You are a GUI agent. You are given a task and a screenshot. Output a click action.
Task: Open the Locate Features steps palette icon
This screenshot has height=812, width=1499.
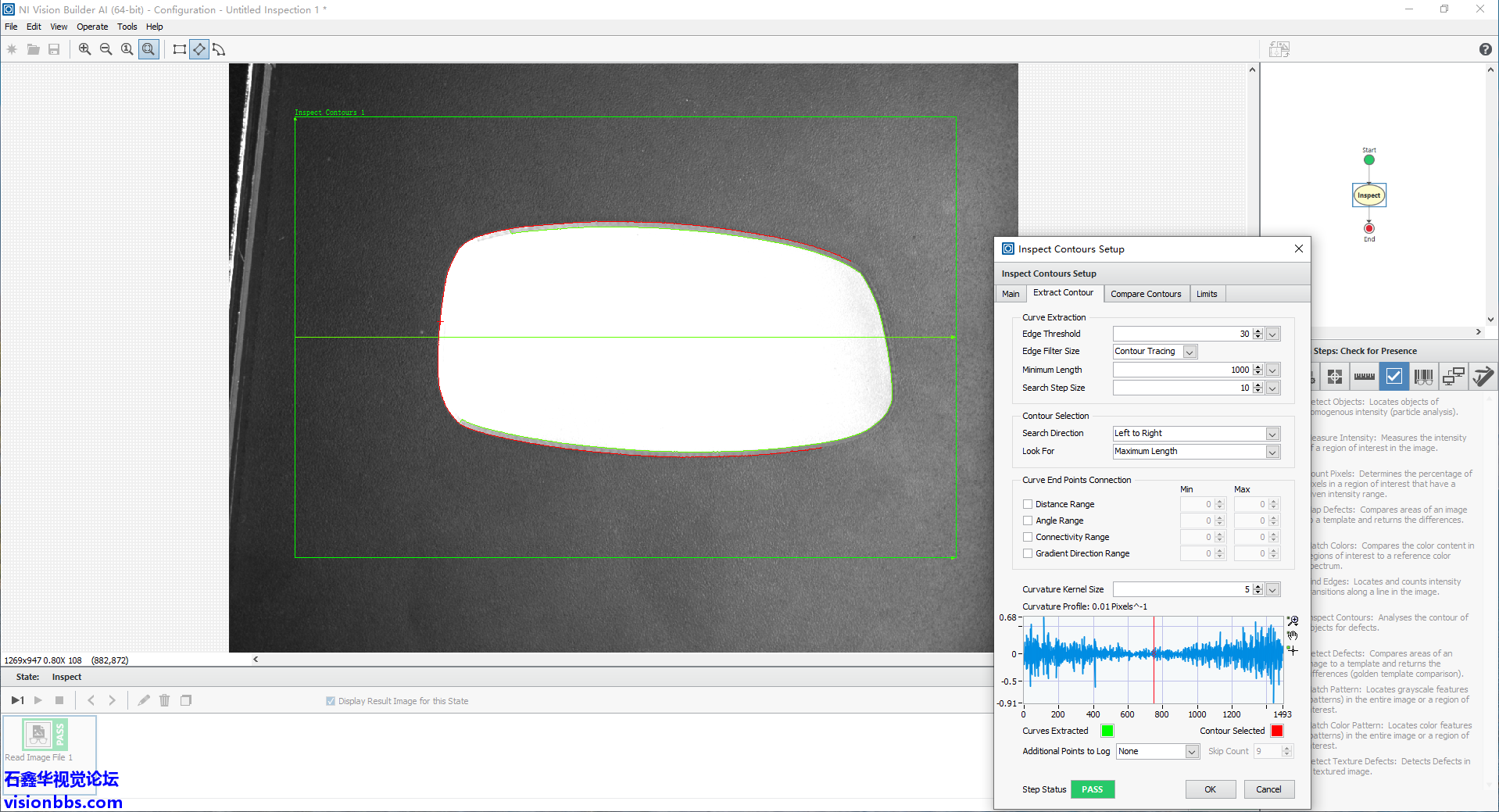tap(1335, 377)
